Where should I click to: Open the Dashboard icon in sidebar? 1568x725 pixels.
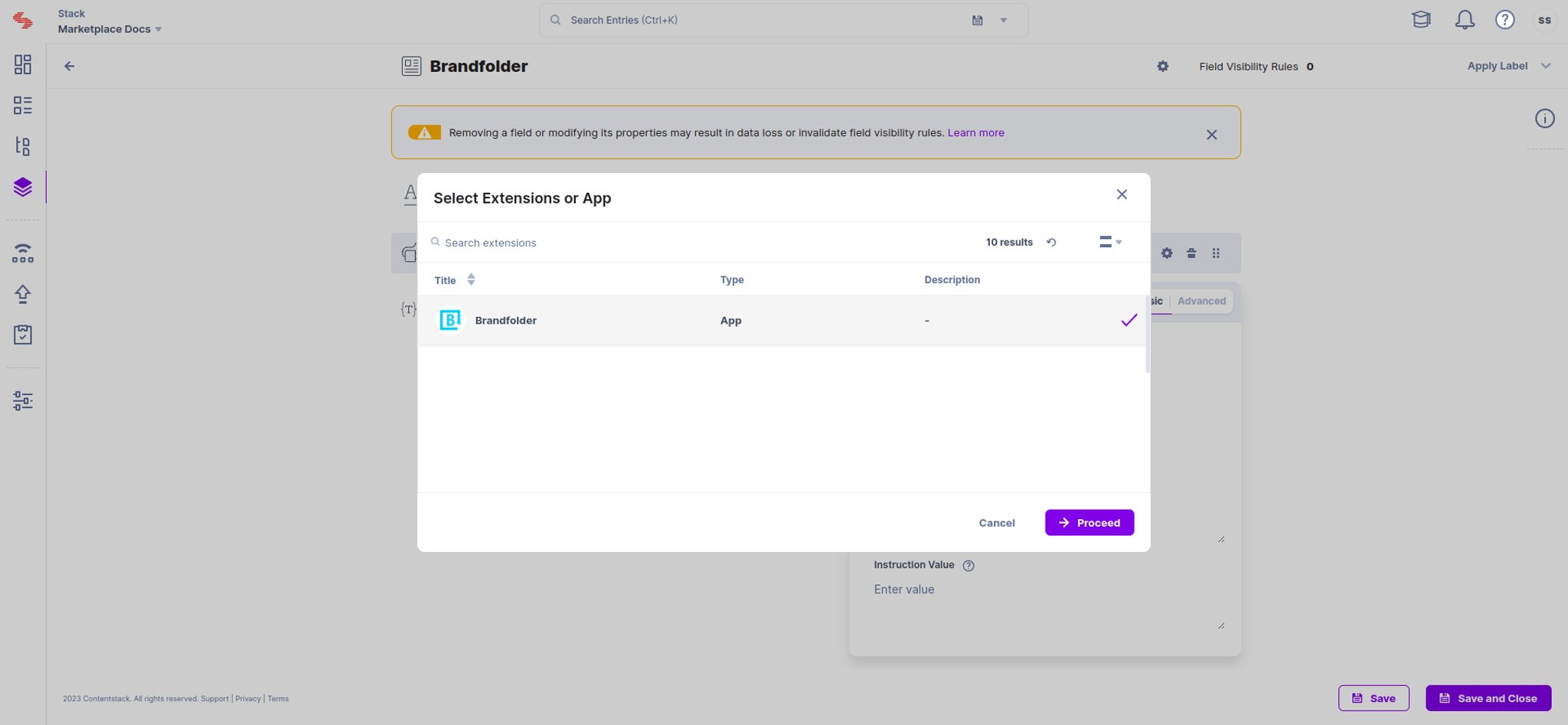[x=23, y=64]
